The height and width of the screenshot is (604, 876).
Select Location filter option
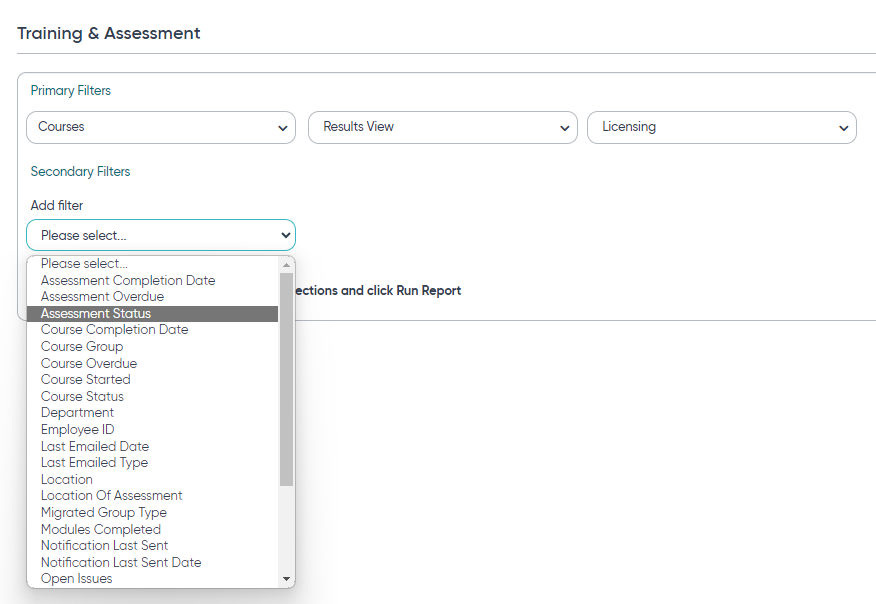coord(153,479)
